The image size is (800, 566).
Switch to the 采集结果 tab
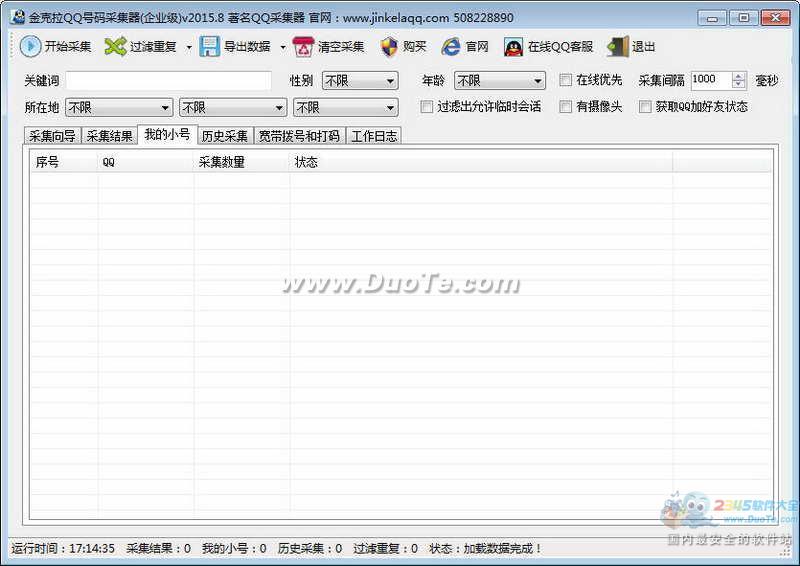tap(110, 136)
